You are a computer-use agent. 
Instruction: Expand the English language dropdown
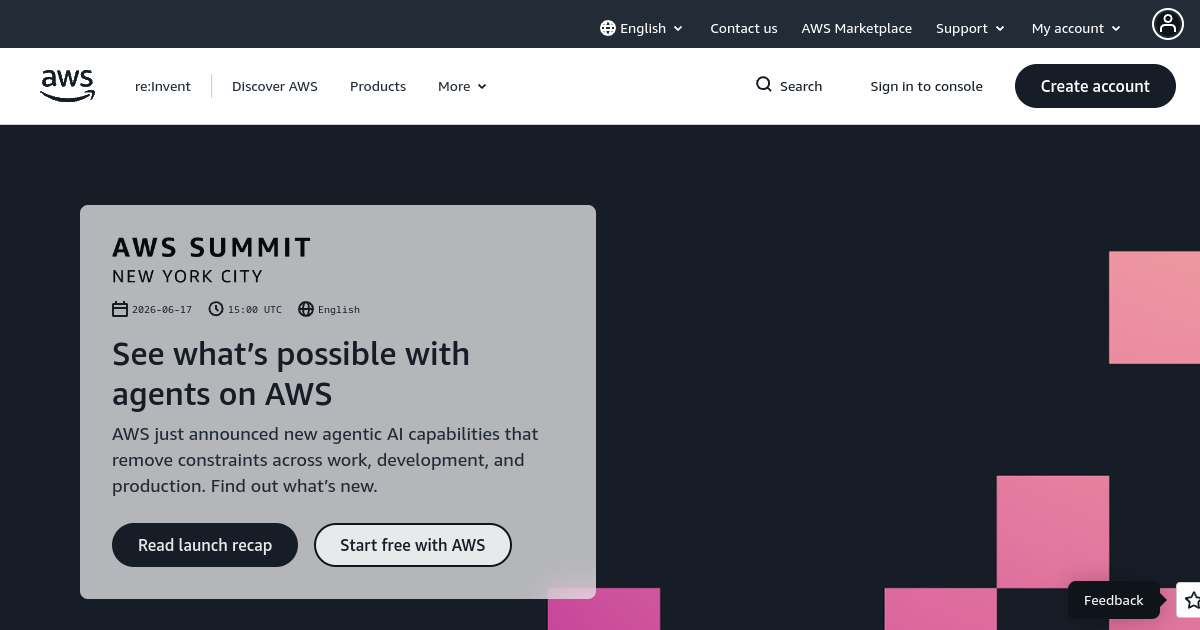(x=642, y=28)
